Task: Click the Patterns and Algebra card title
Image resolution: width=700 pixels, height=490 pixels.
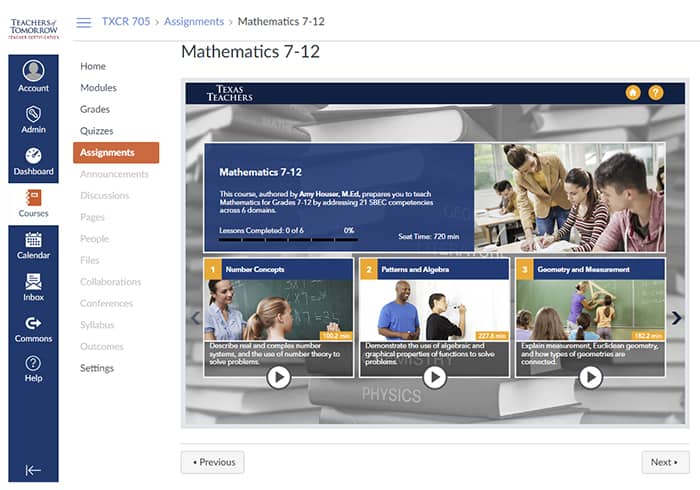Action: click(415, 270)
